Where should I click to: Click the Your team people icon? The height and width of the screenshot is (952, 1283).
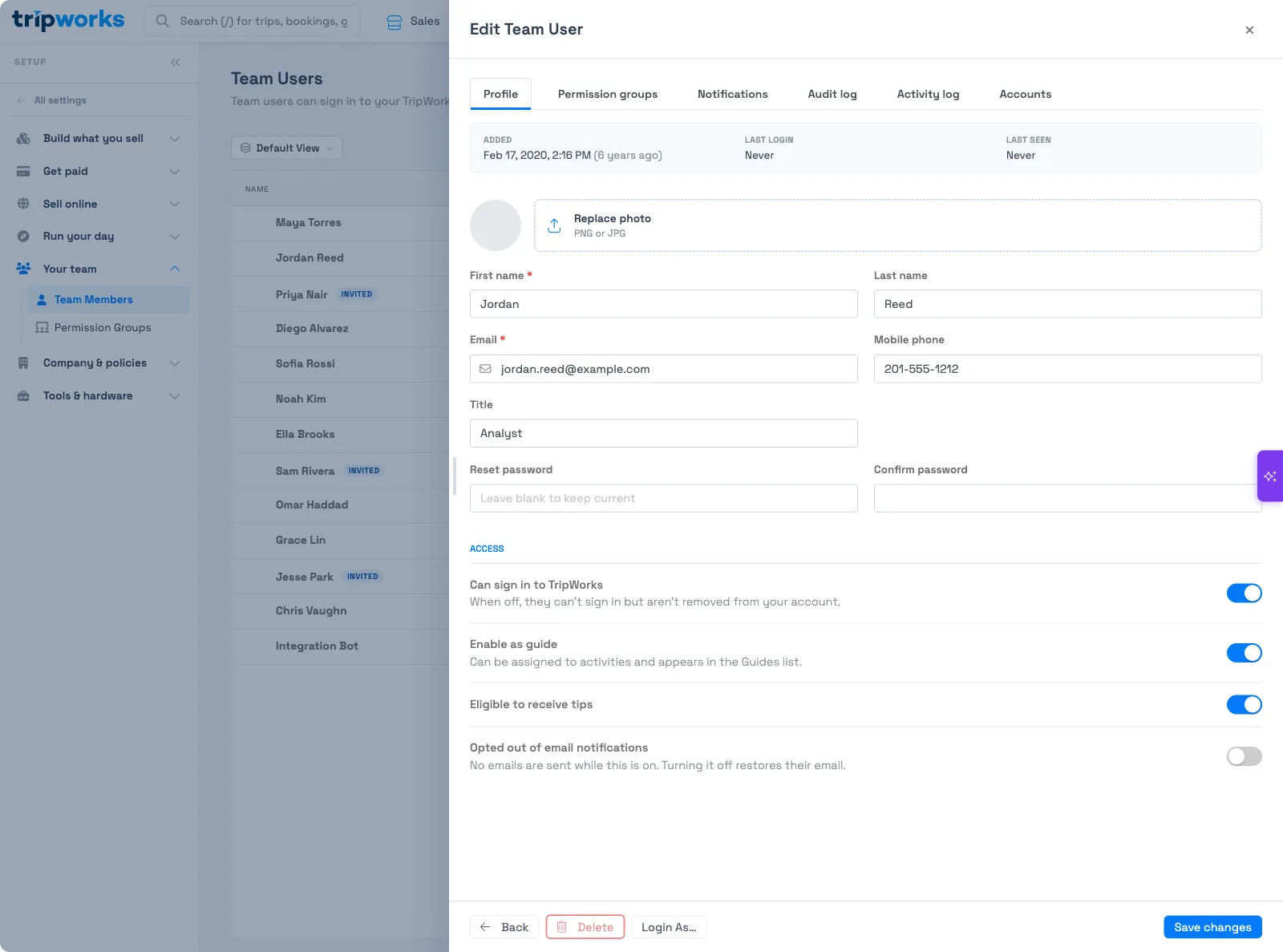click(x=24, y=269)
